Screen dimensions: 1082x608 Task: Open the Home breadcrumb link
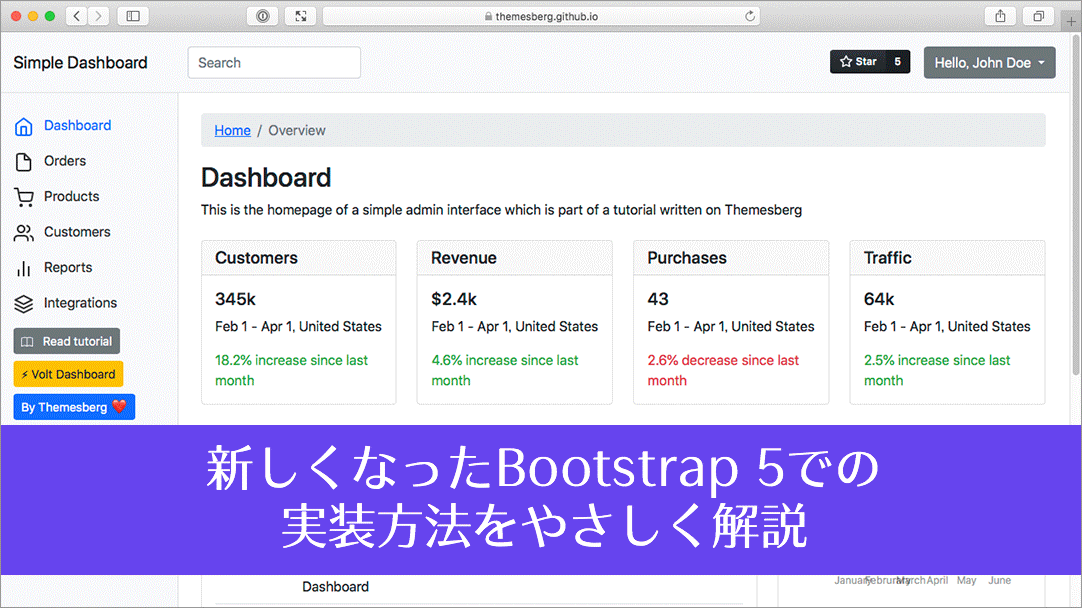(x=232, y=130)
